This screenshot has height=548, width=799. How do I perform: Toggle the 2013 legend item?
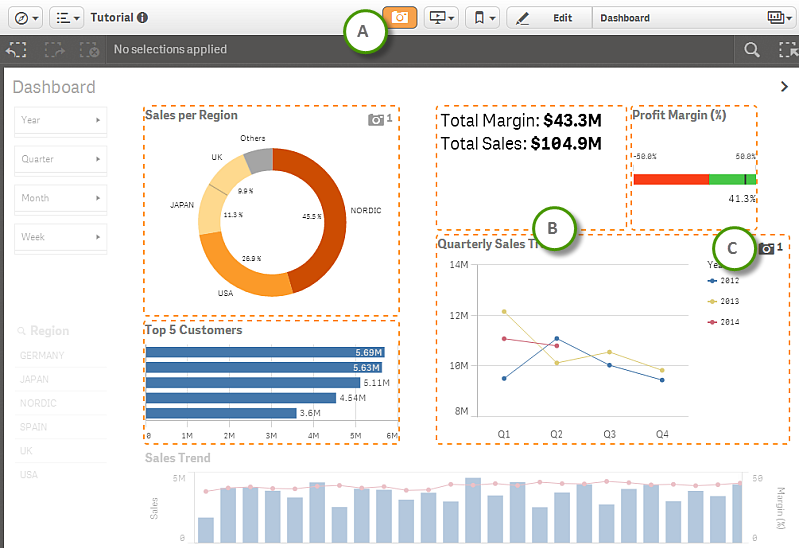coord(726,301)
